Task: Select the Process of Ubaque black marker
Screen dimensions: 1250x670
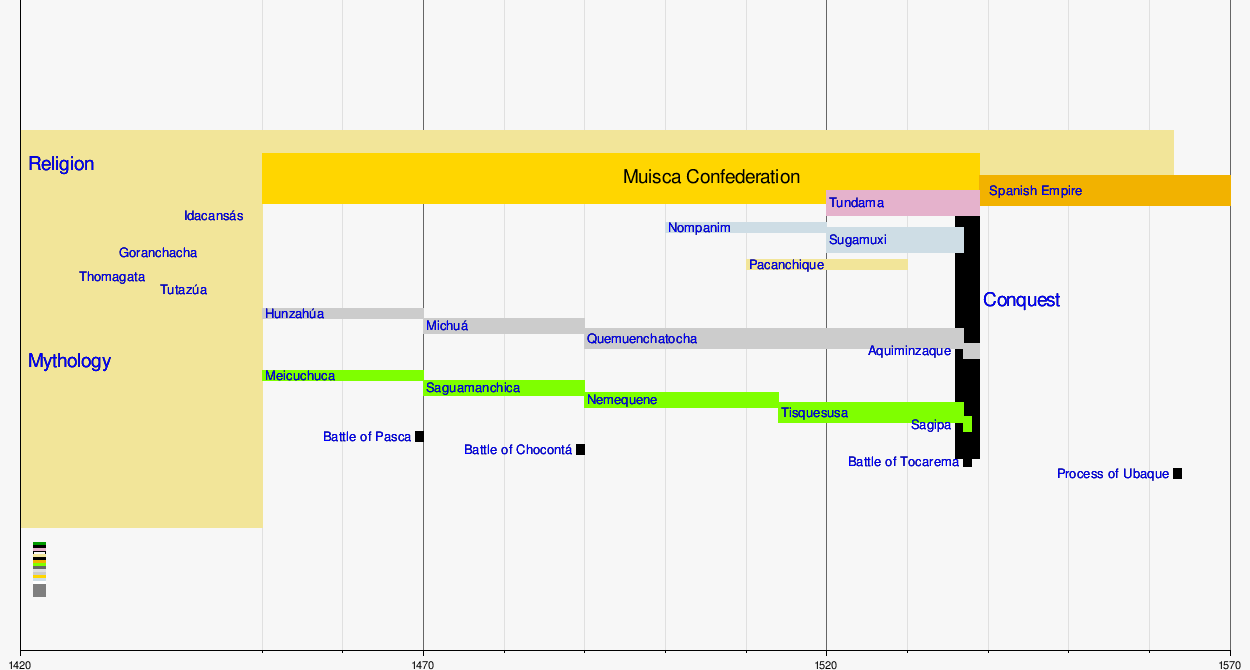Action: coord(1177,474)
